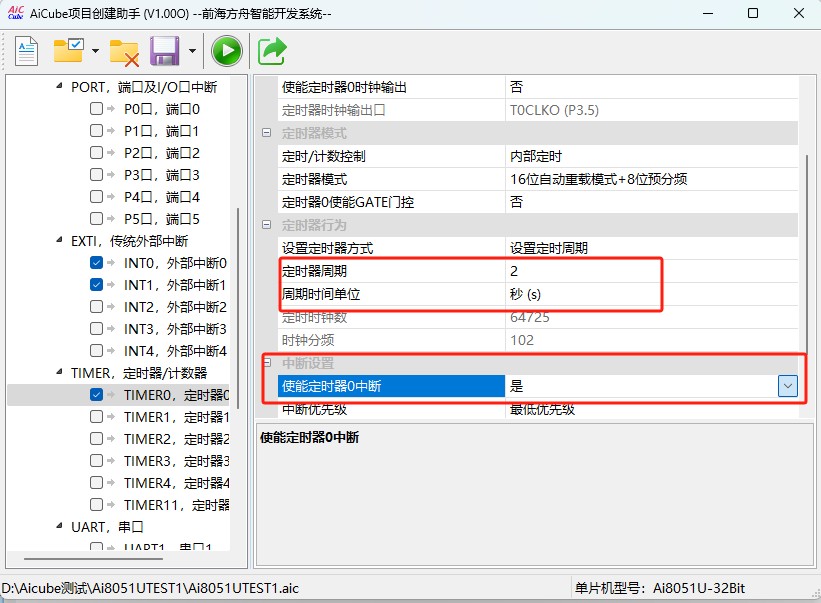Select the INT2 外部中断2 tree row
Viewport: 821px width, 603px height.
pyautogui.click(x=118, y=306)
